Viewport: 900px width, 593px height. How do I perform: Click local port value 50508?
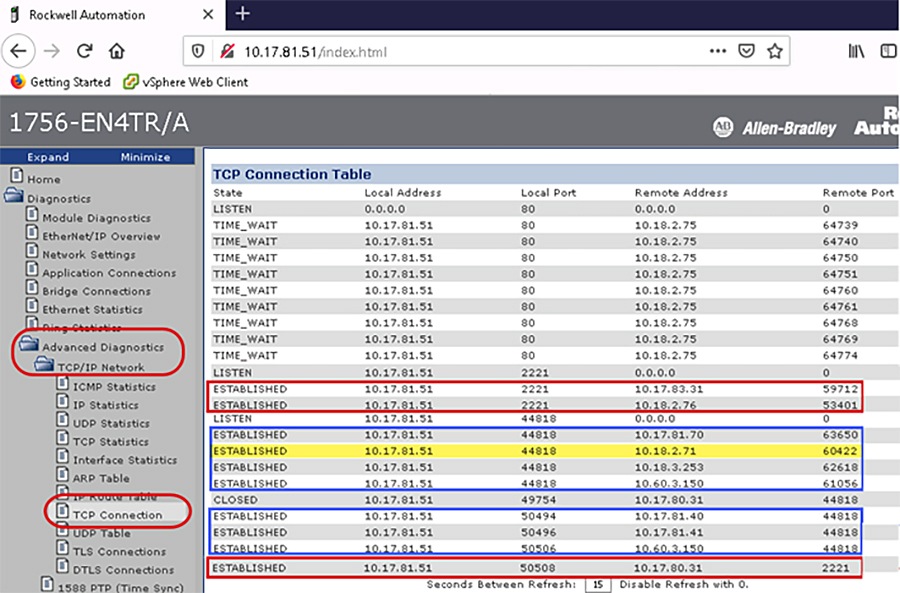coord(538,568)
